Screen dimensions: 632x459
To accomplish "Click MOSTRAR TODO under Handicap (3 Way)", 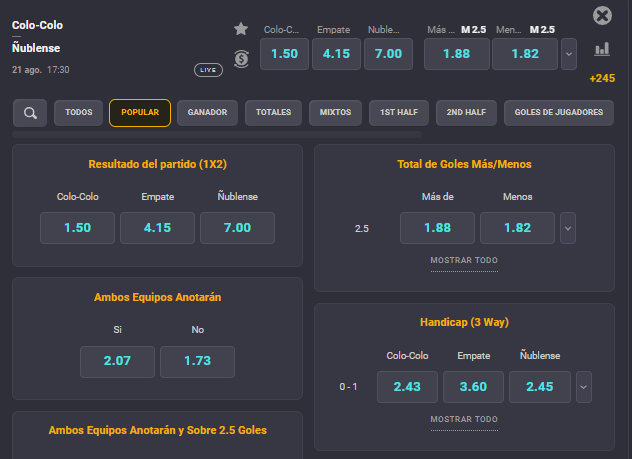I will click(x=464, y=419).
